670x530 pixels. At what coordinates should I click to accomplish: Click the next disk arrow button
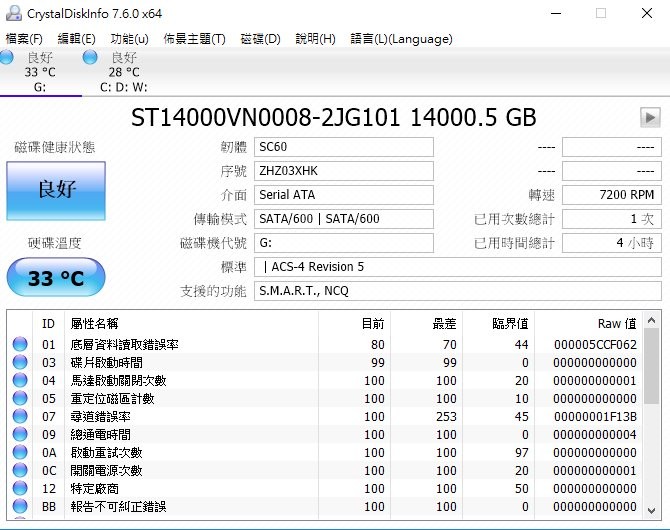point(650,118)
